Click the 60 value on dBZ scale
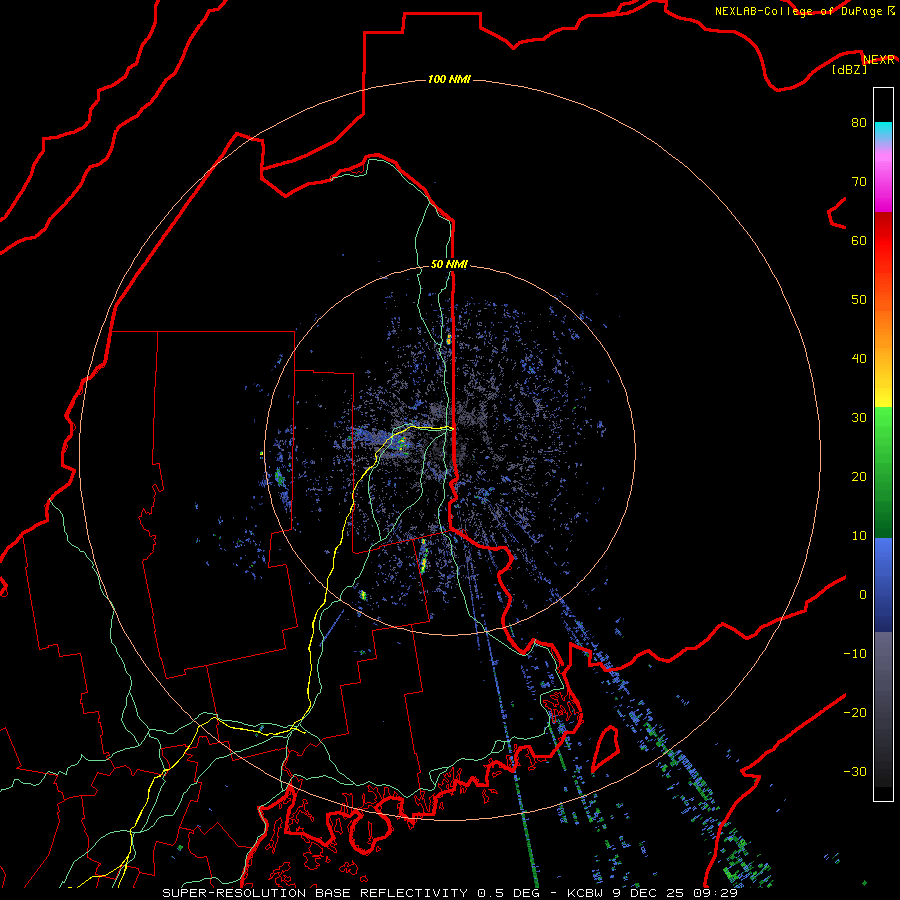900x900 pixels. [859, 240]
